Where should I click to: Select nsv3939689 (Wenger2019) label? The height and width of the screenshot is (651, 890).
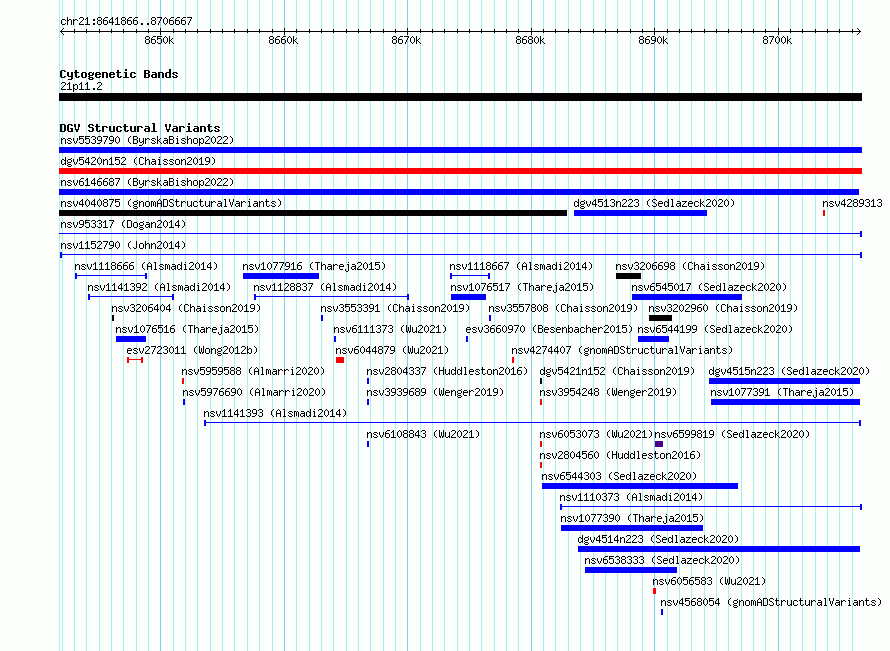tap(435, 392)
